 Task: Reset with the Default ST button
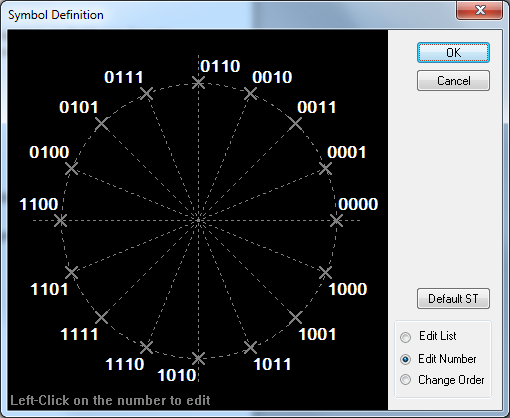coord(453,299)
